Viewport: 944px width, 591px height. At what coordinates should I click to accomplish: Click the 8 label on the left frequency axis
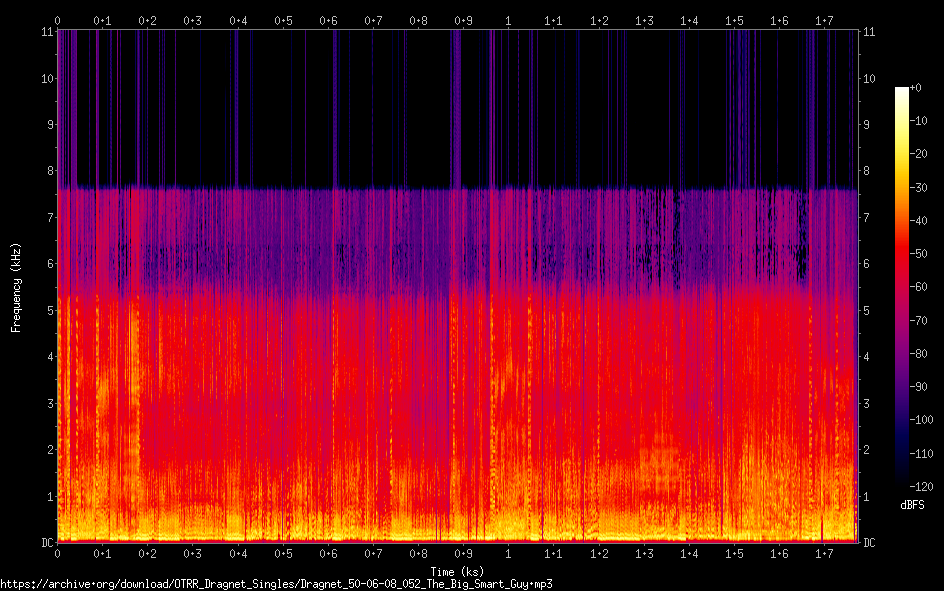47,171
